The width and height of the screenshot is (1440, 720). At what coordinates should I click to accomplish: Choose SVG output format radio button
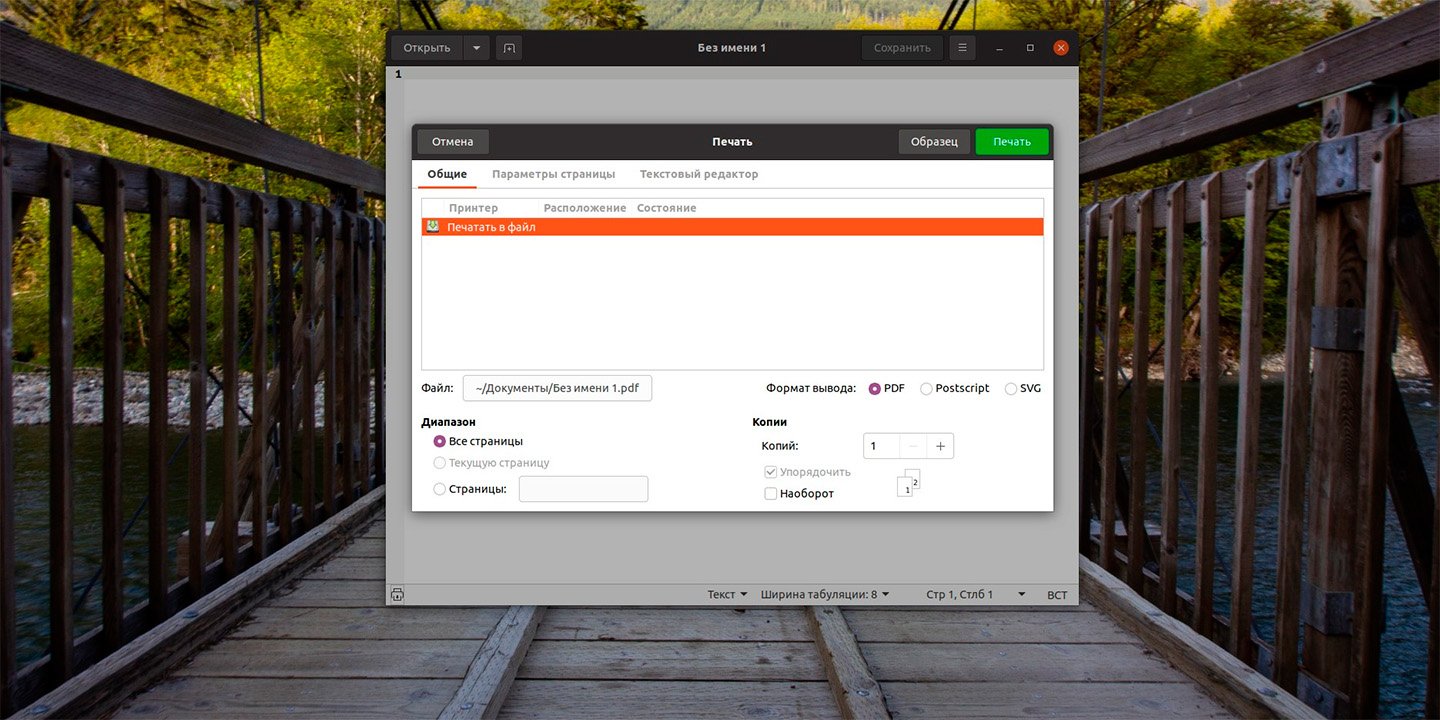point(1011,389)
